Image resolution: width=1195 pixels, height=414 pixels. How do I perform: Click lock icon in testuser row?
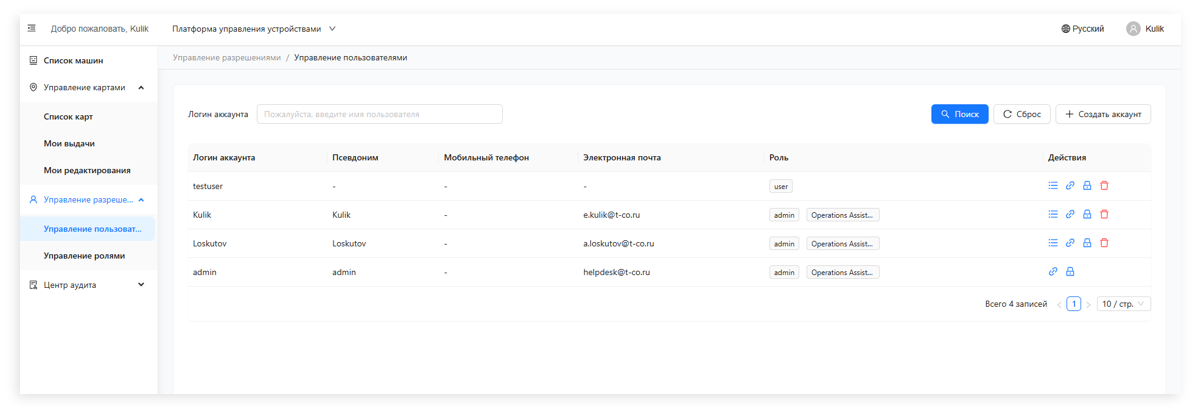pos(1088,185)
